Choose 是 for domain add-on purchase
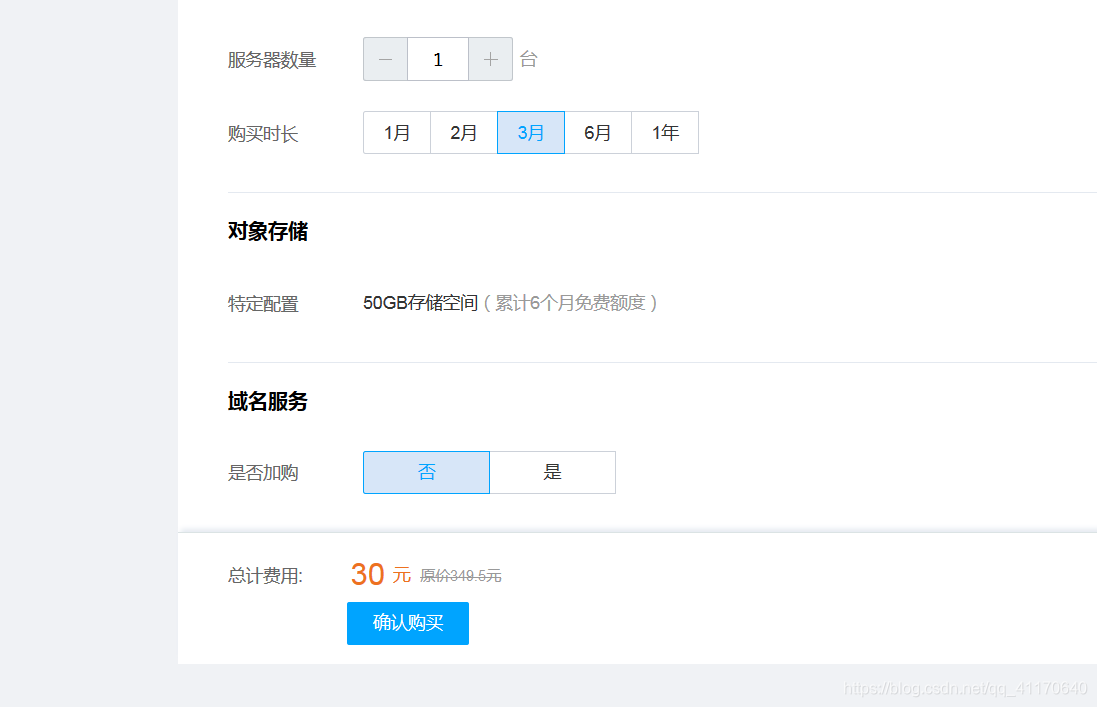 click(x=553, y=473)
